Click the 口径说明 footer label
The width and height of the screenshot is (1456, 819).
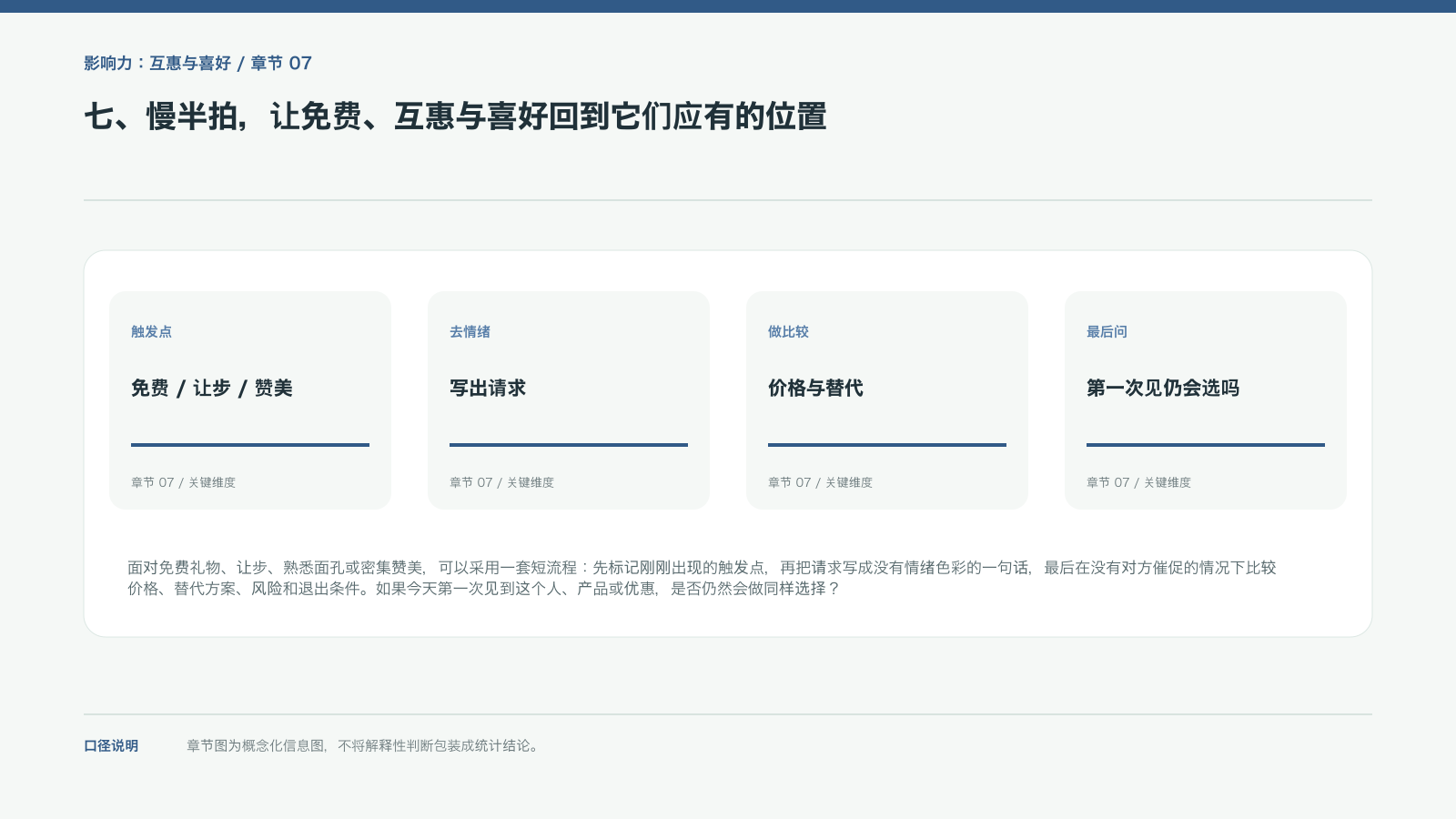tap(111, 746)
